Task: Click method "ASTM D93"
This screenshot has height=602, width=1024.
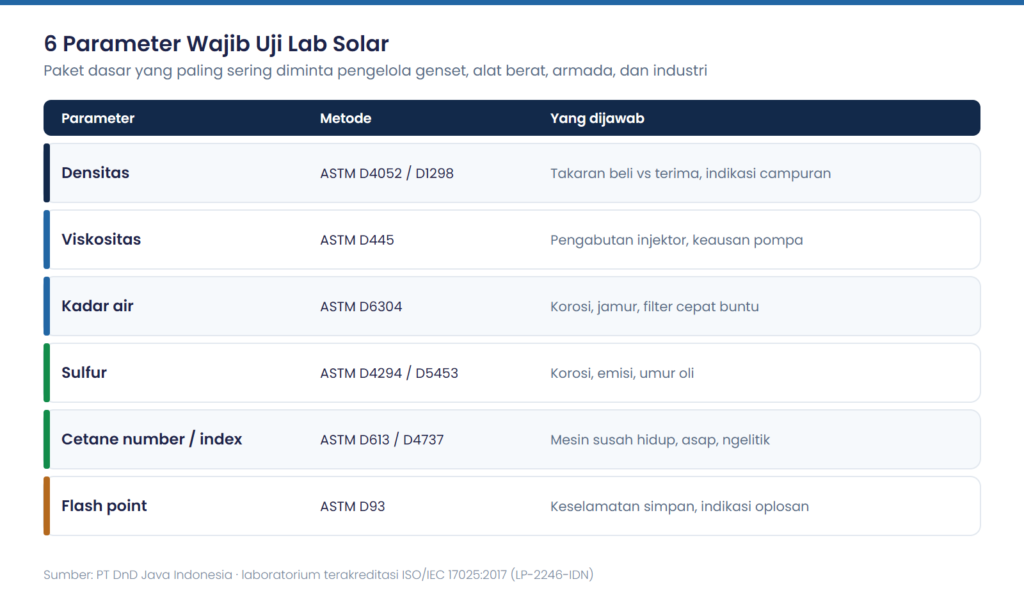Action: [352, 507]
